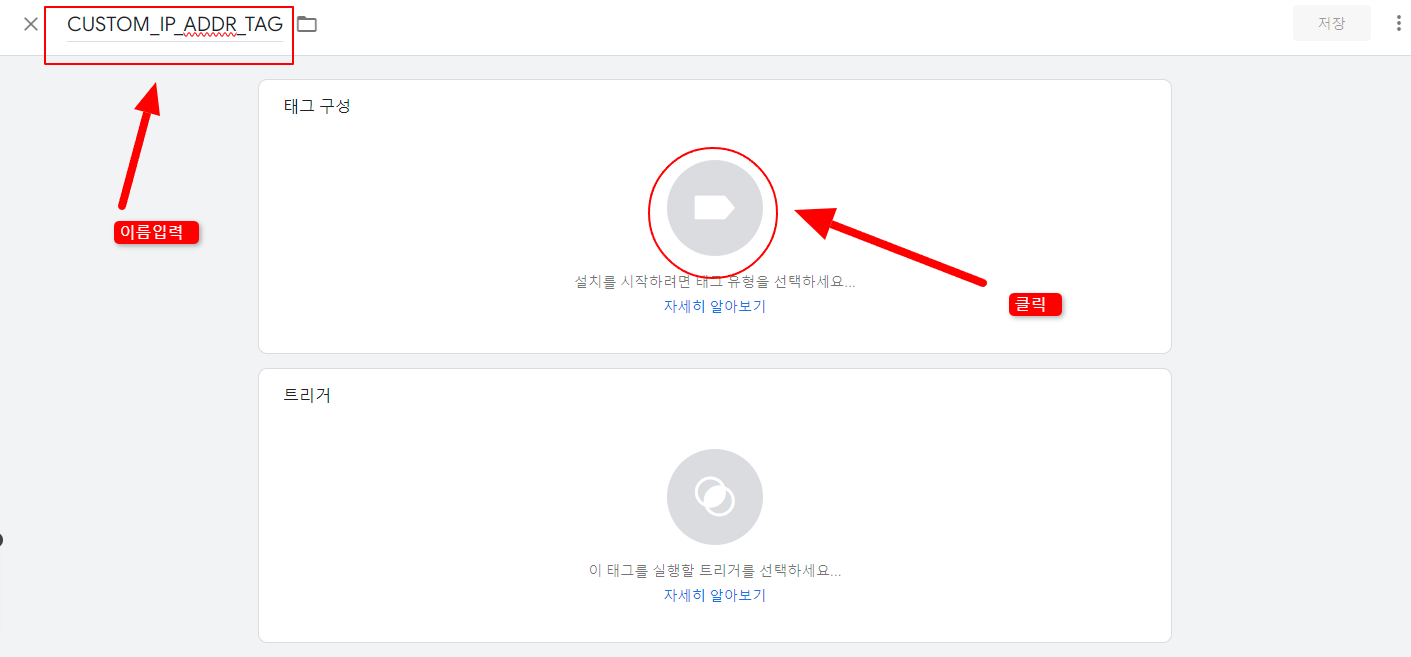Click the 저장 button to save the tag

(x=1331, y=22)
